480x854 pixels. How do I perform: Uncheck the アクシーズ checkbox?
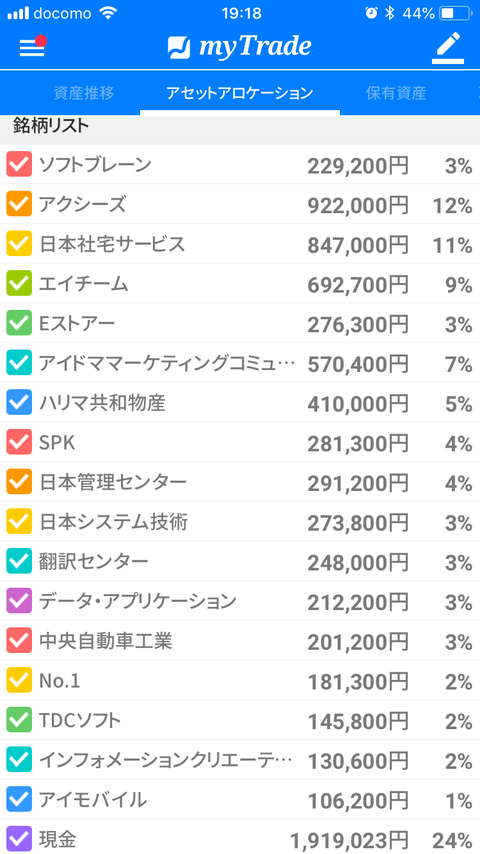[x=19, y=204]
